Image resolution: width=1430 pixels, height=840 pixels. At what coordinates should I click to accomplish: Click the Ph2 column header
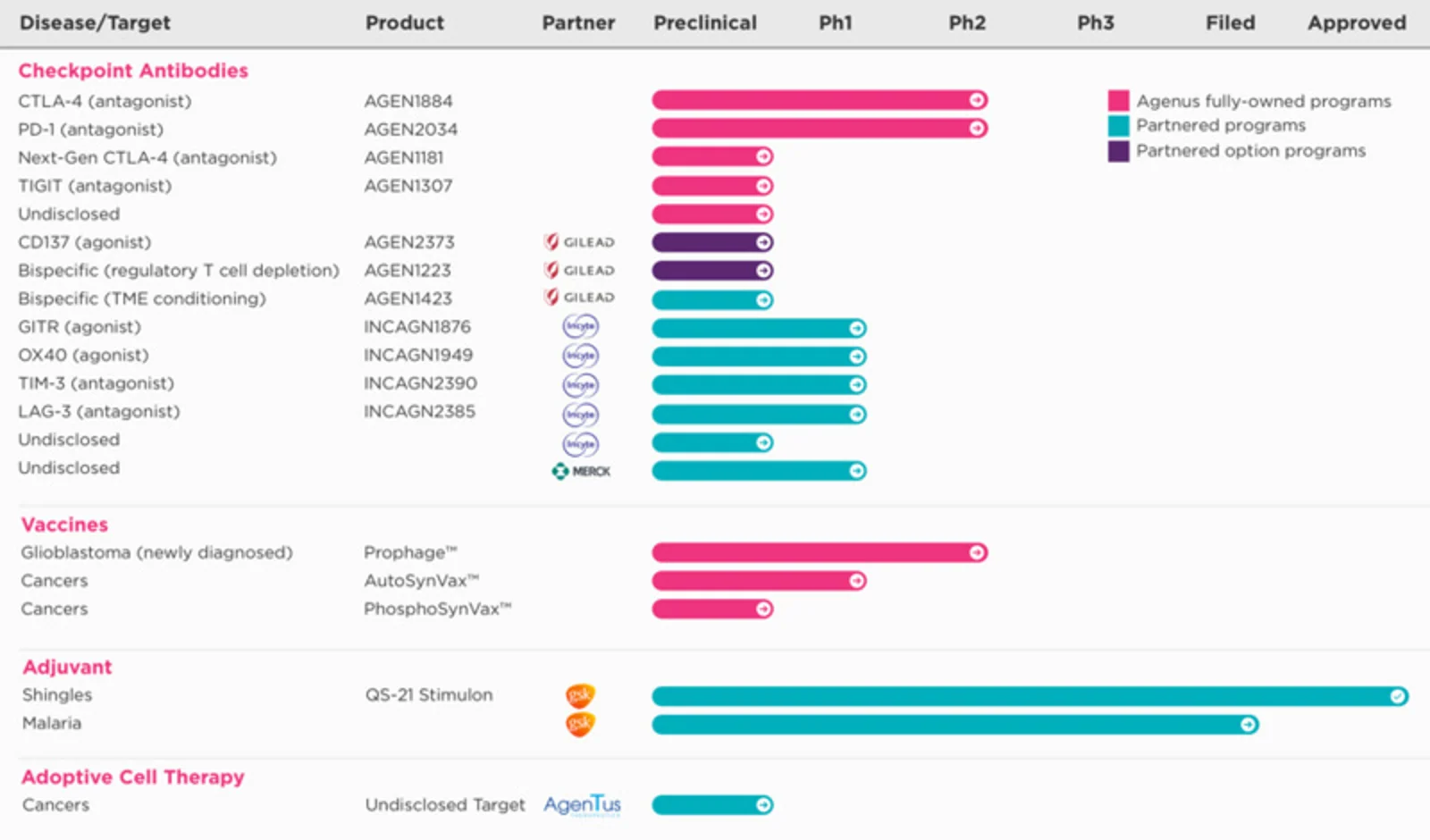coord(967,23)
